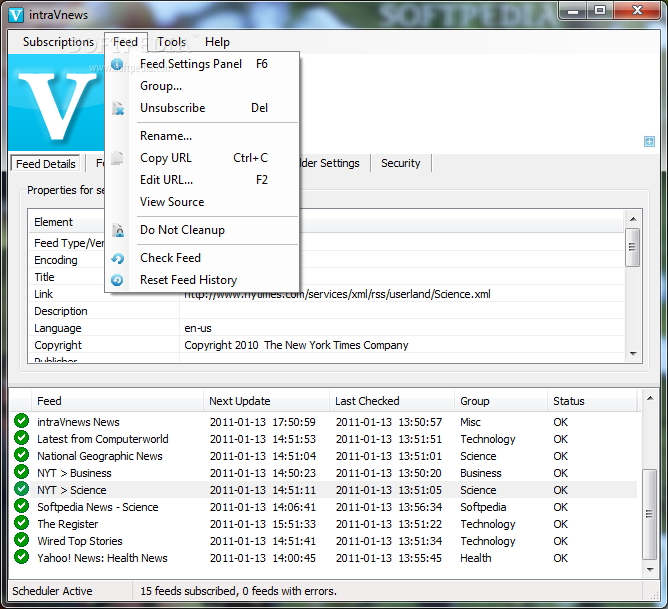Viewport: 668px width, 609px height.
Task: Click green check icon for The Register
Action: [x=21, y=523]
